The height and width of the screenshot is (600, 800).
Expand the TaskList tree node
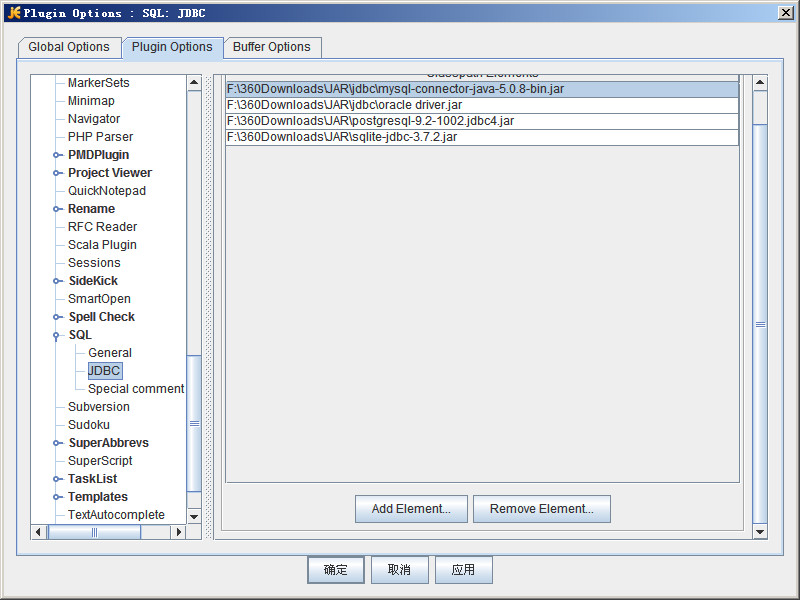(58, 479)
